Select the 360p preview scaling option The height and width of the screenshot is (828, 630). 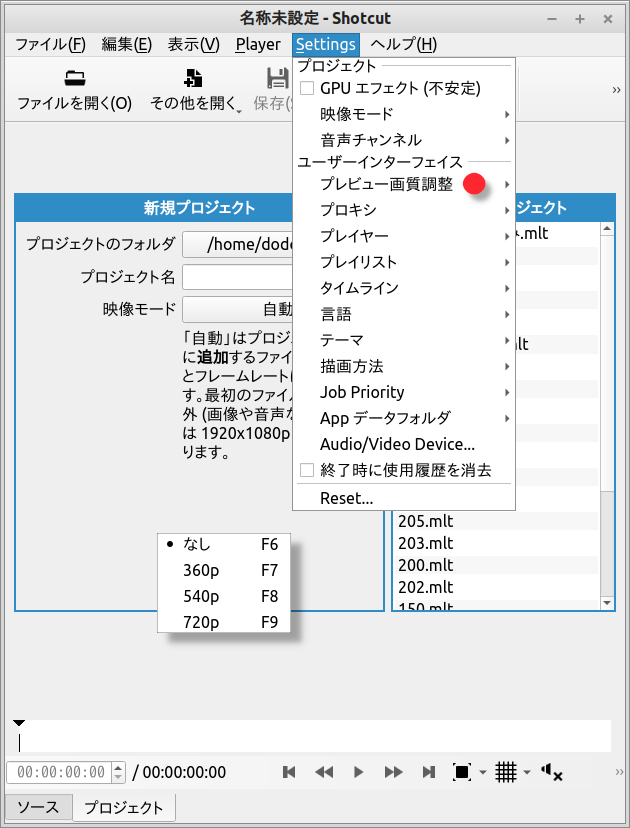coord(201,570)
